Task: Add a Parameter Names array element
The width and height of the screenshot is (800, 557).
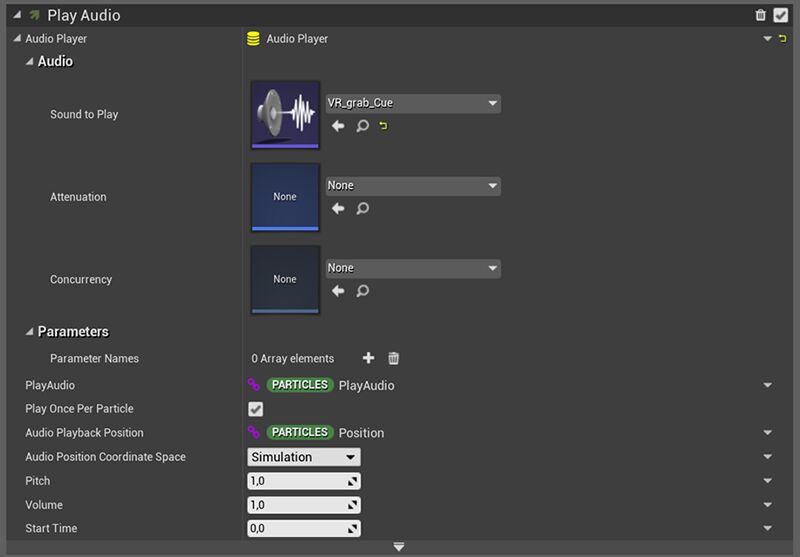Action: coord(368,358)
